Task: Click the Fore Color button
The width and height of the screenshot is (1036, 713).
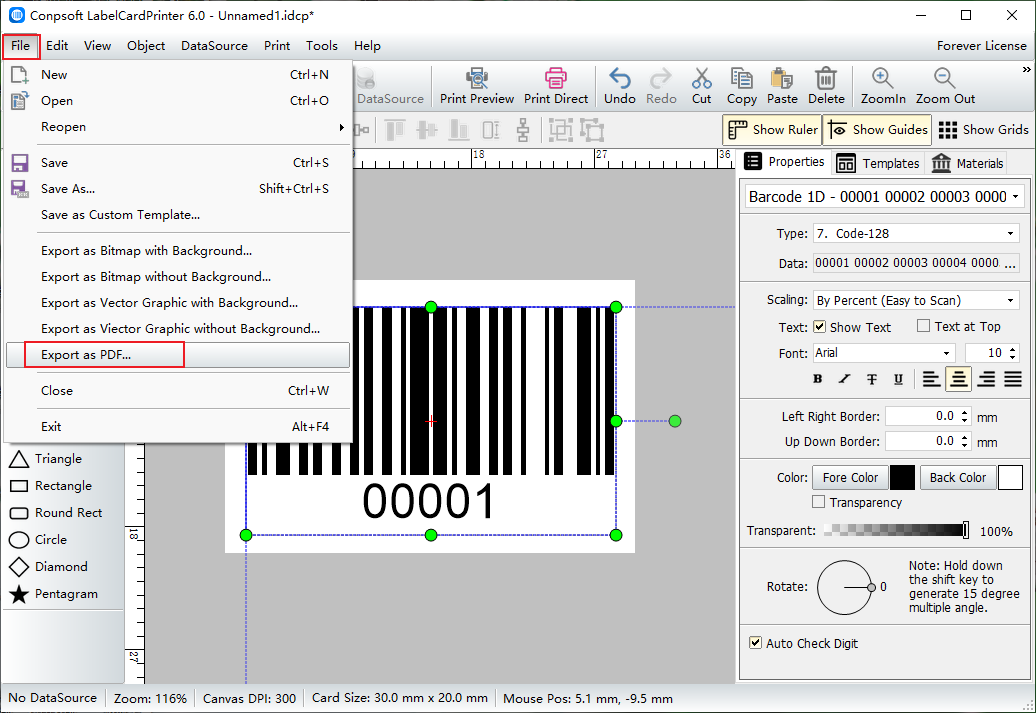Action: (x=850, y=478)
